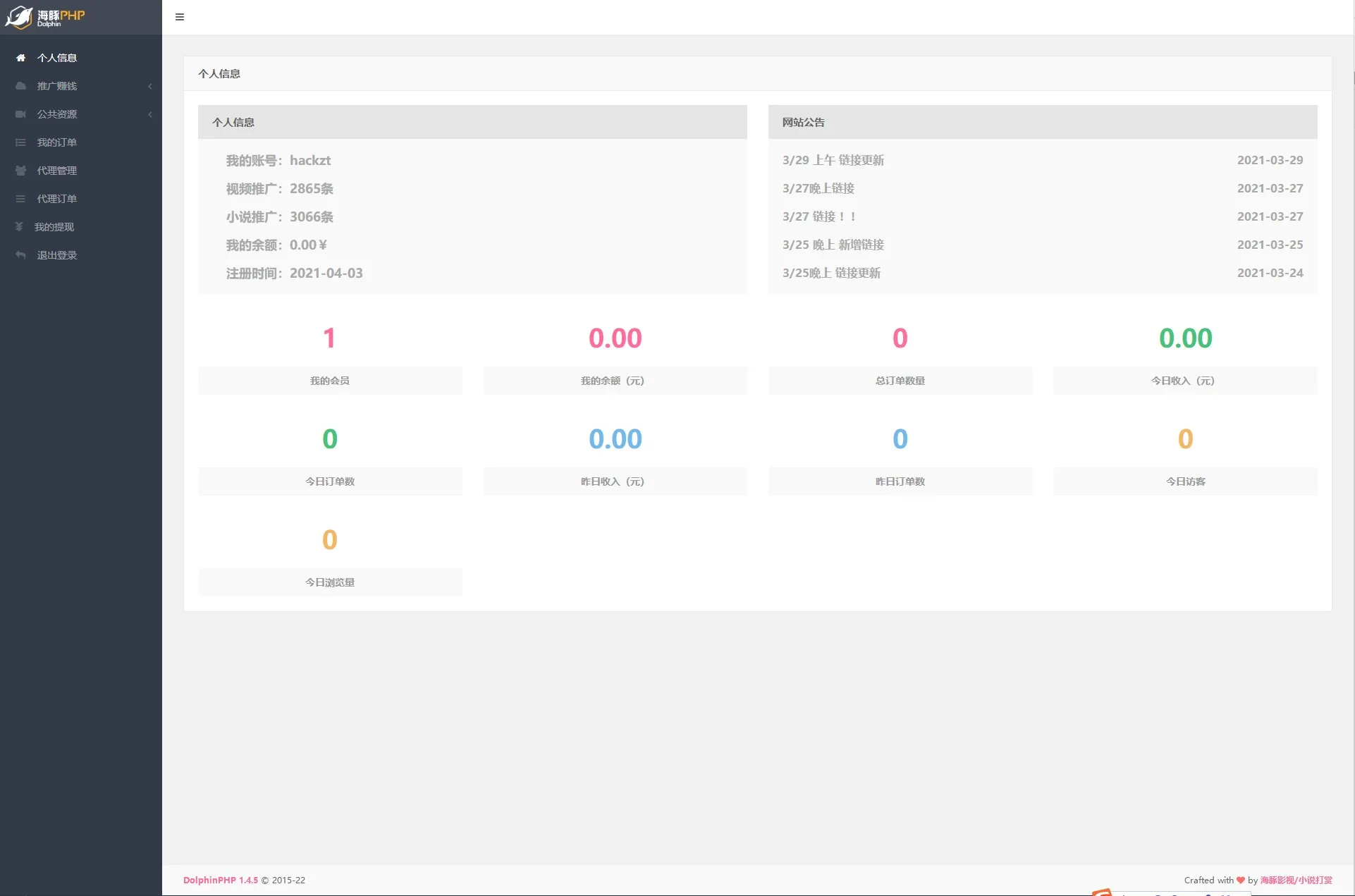Open the 我的订单 menu item
This screenshot has width=1355, height=896.
point(57,142)
